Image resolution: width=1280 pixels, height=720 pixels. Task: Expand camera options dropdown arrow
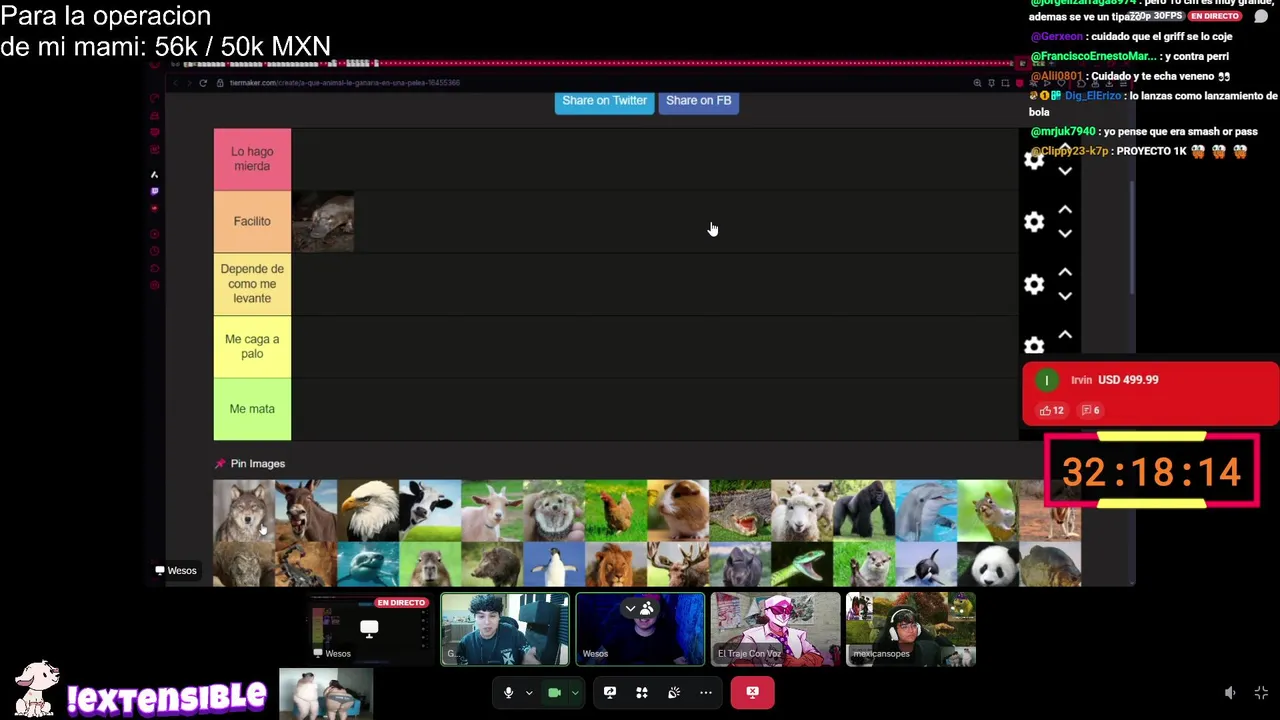pos(575,692)
